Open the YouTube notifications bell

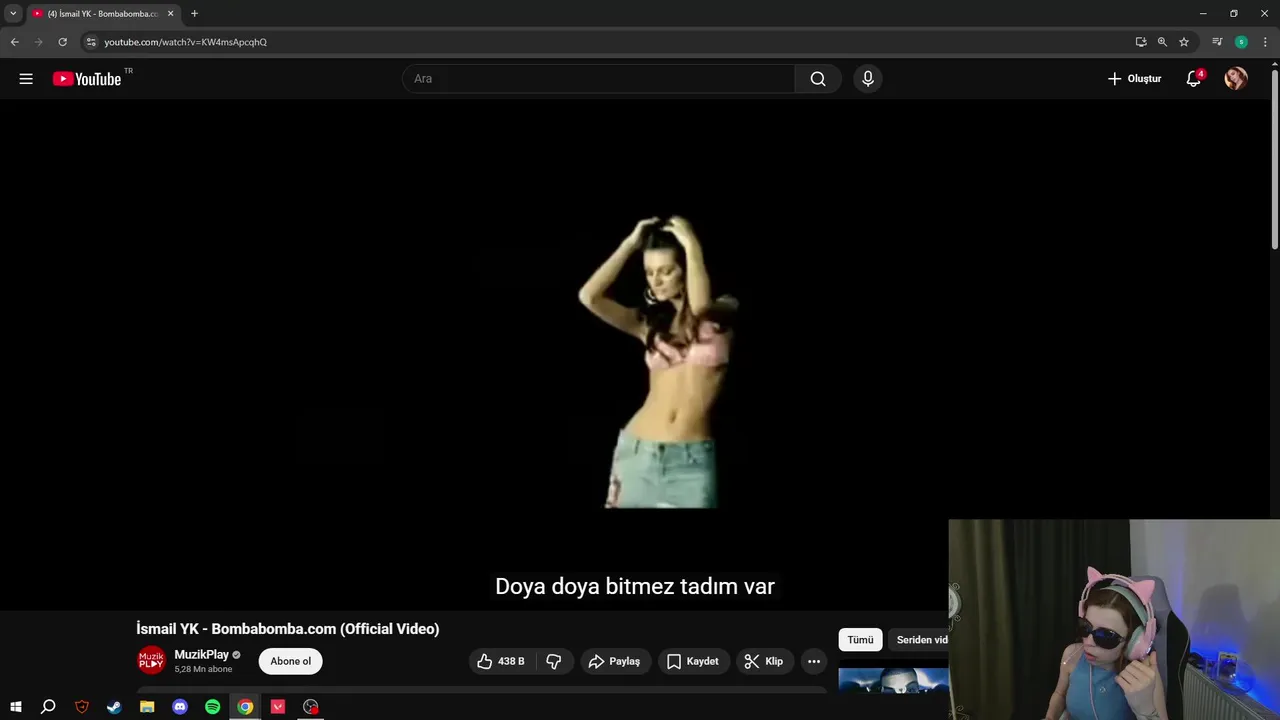[x=1193, y=79]
